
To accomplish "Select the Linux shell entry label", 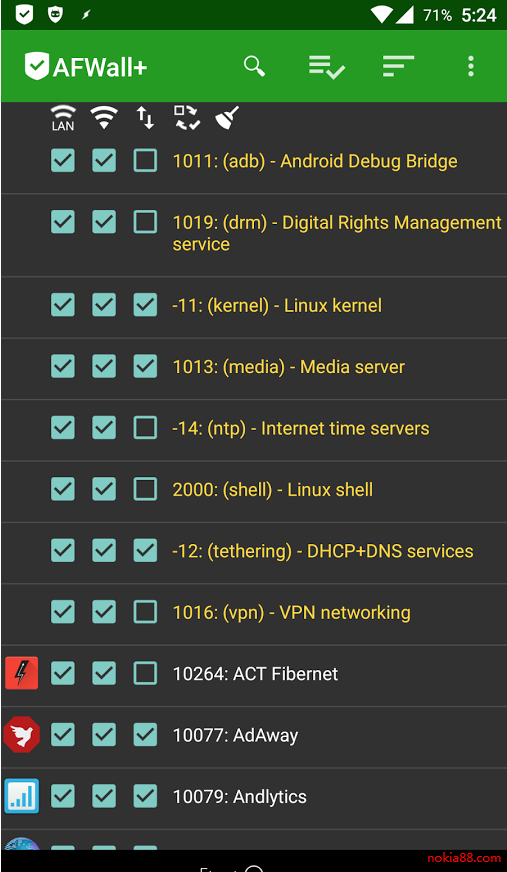I will pyautogui.click(x=272, y=489).
